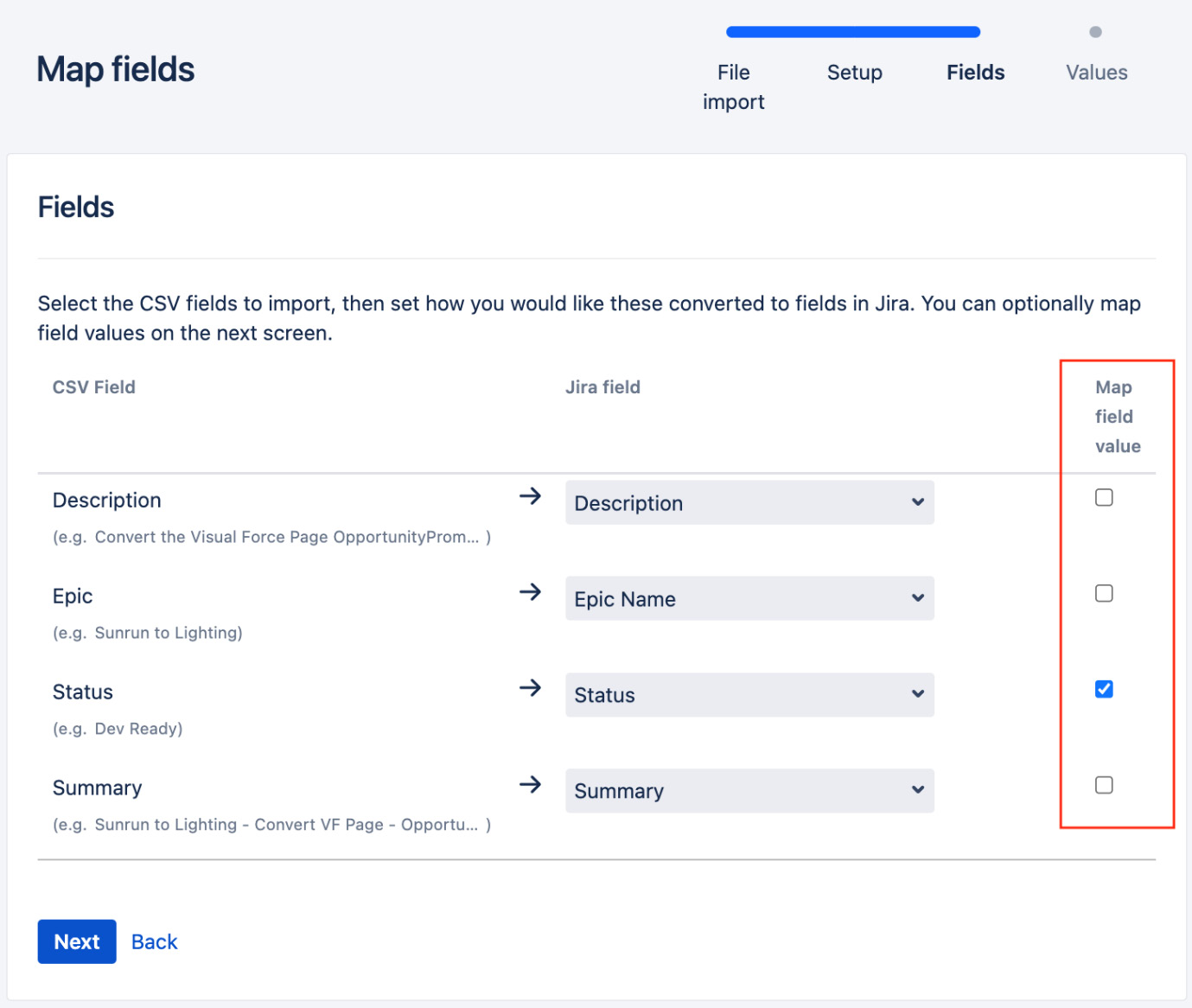
Task: Open the Status Jira field dropdown
Action: (749, 695)
